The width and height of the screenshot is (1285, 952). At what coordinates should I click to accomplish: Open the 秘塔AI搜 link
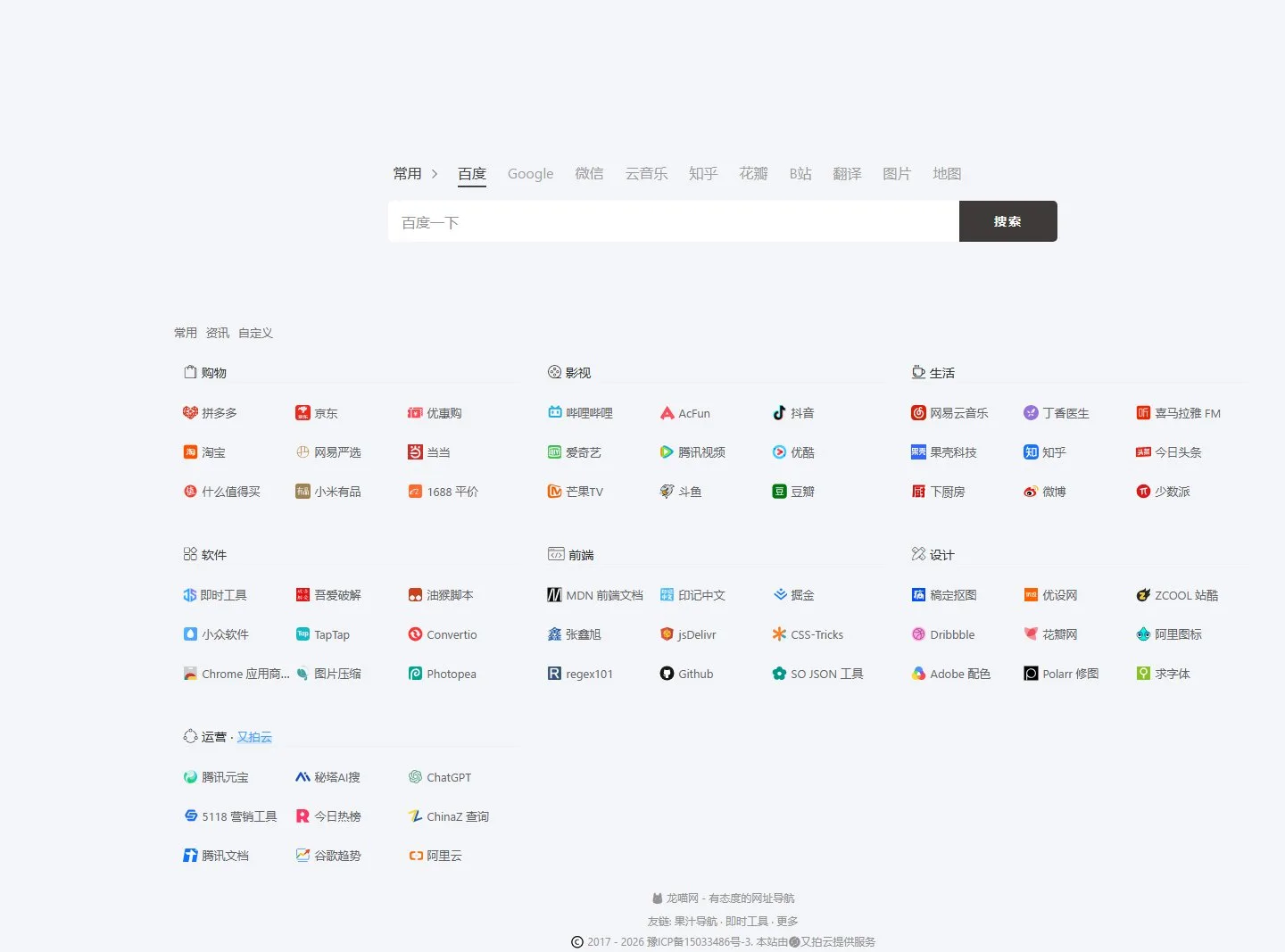pos(328,777)
